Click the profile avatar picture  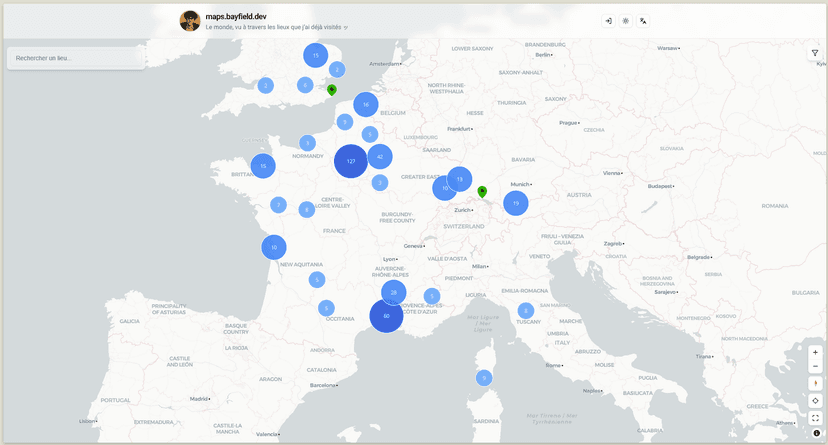190,21
